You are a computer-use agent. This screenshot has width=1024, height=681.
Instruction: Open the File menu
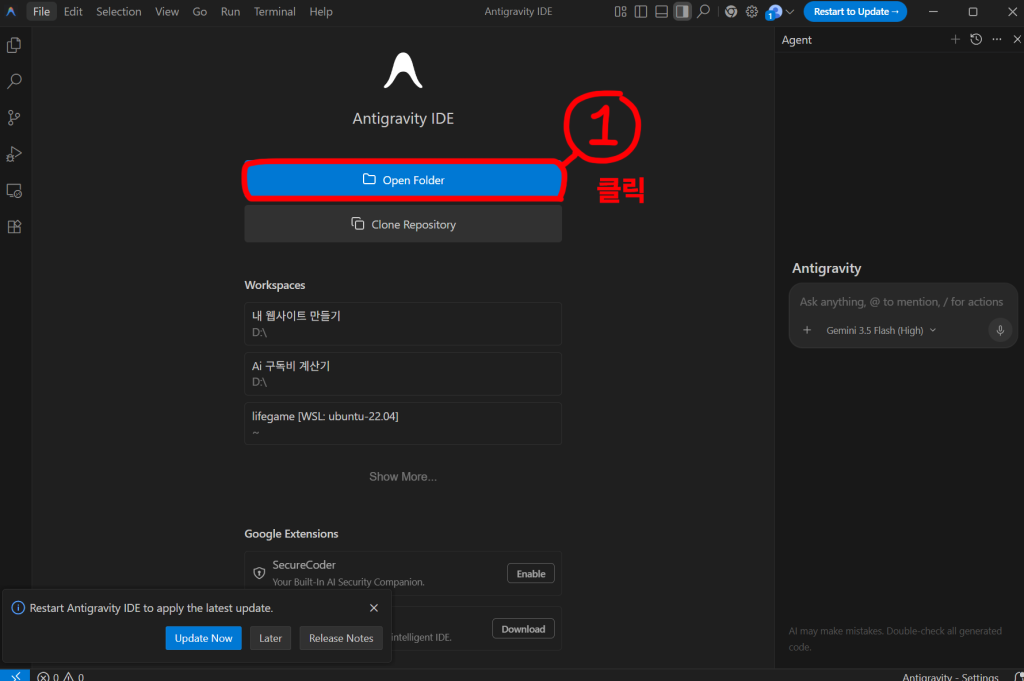pyautogui.click(x=41, y=12)
